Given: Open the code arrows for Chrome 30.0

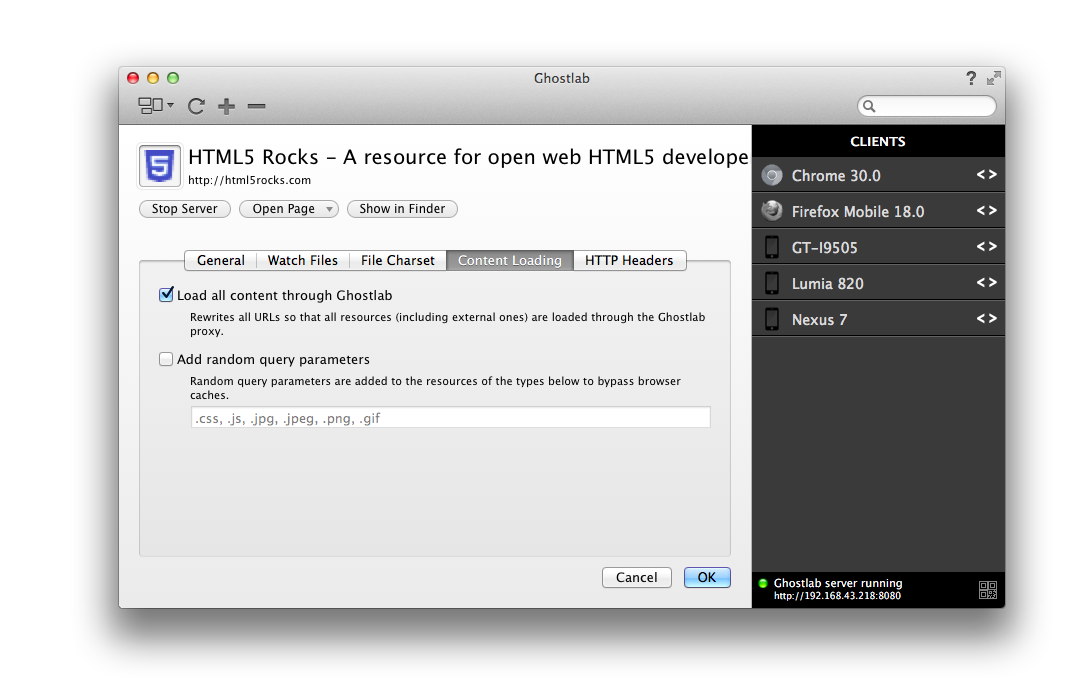Looking at the screenshot, I should pos(987,175).
